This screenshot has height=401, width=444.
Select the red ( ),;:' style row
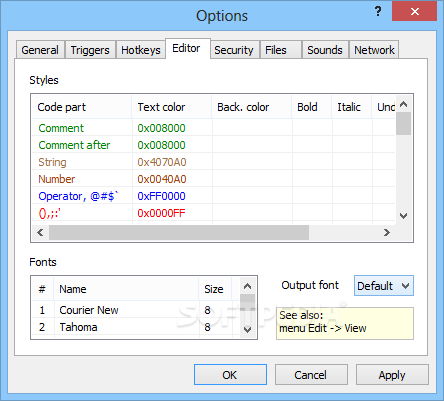(213, 213)
